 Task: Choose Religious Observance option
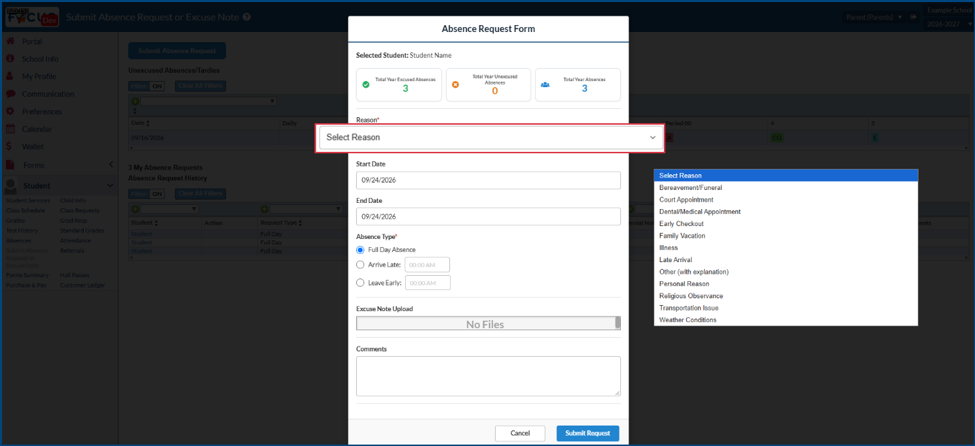(786, 296)
